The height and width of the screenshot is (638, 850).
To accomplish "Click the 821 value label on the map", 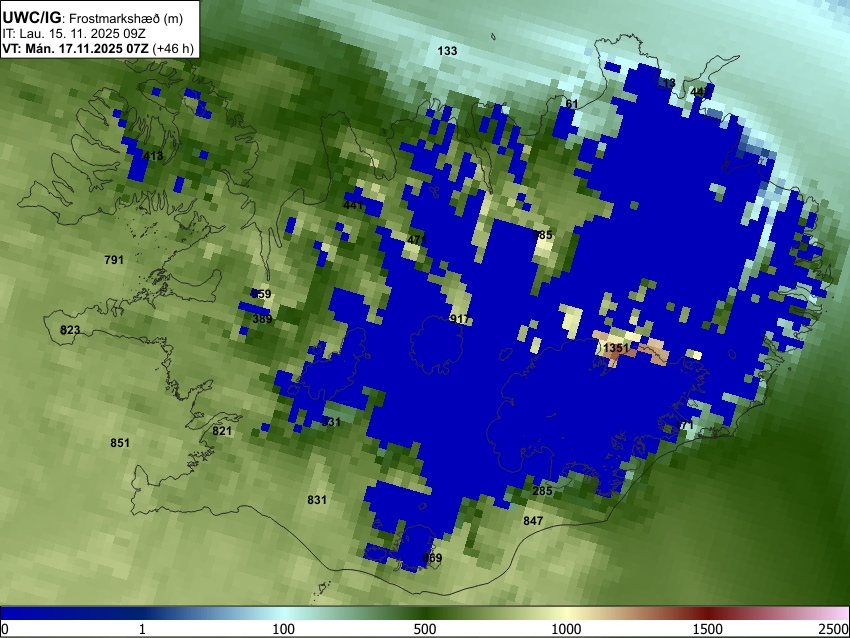I will click(222, 431).
